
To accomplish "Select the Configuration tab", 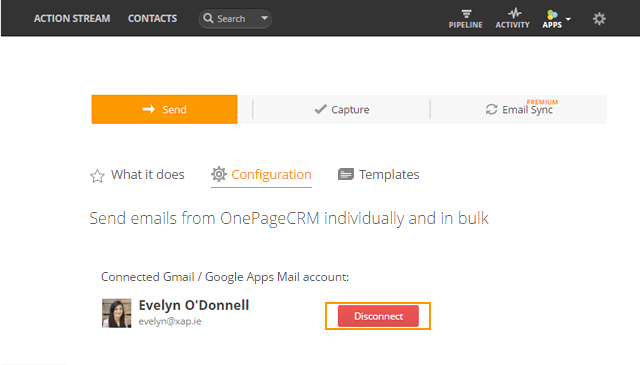I will click(x=261, y=175).
